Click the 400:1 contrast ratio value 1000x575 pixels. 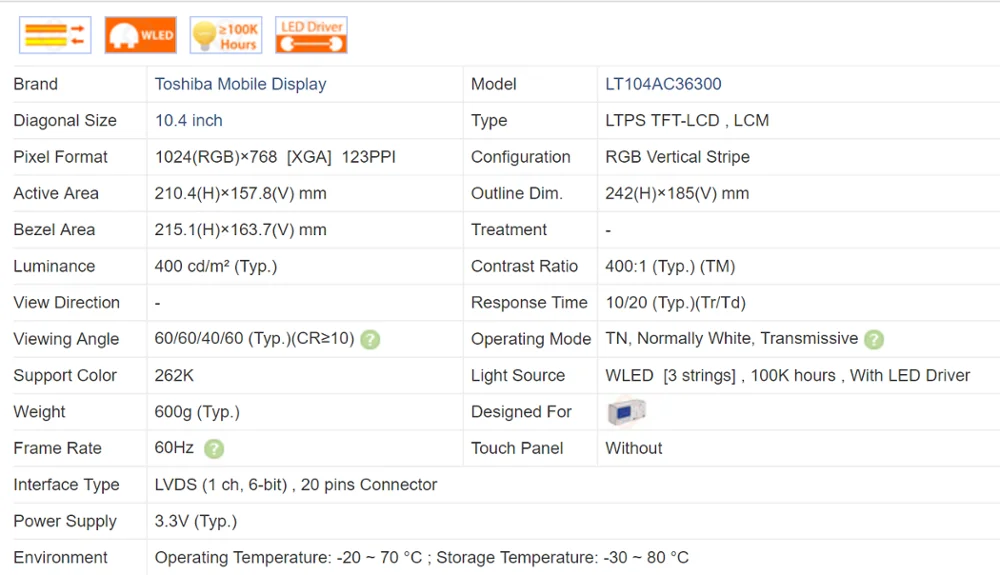coord(670,266)
